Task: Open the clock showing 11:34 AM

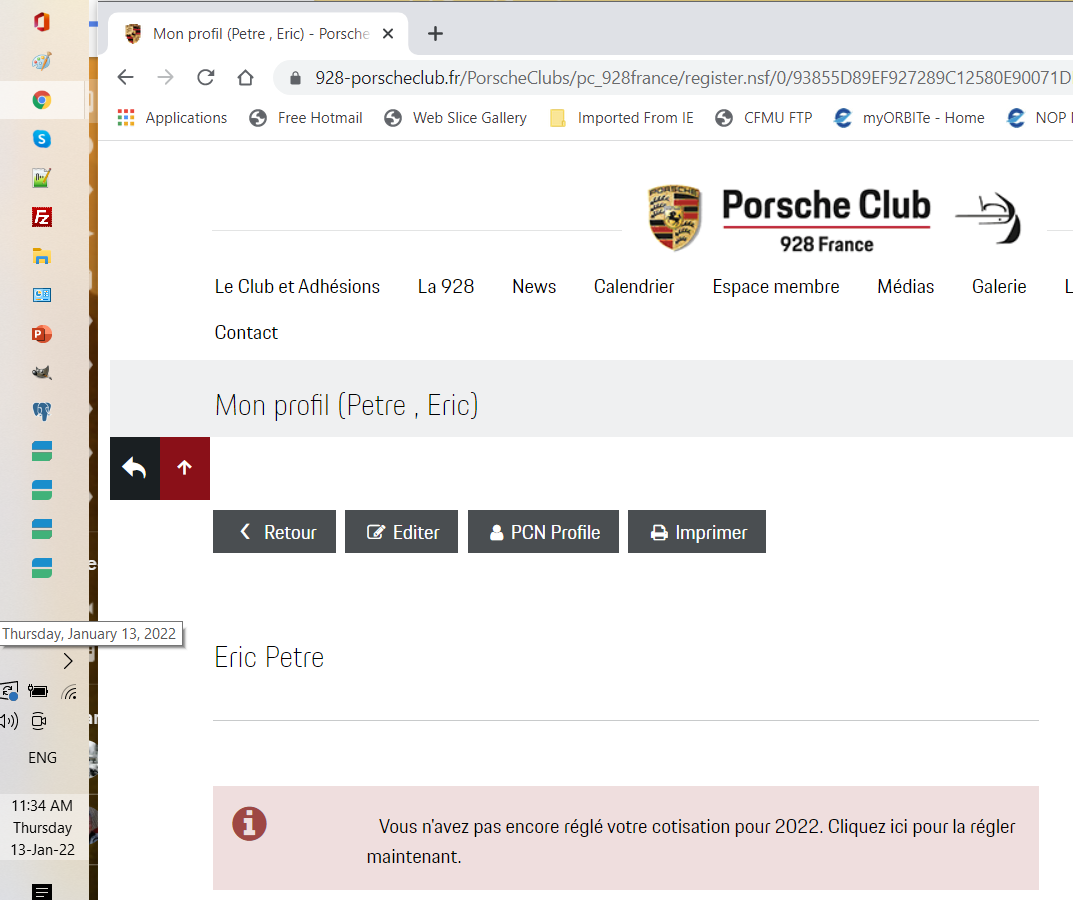Action: [42, 827]
